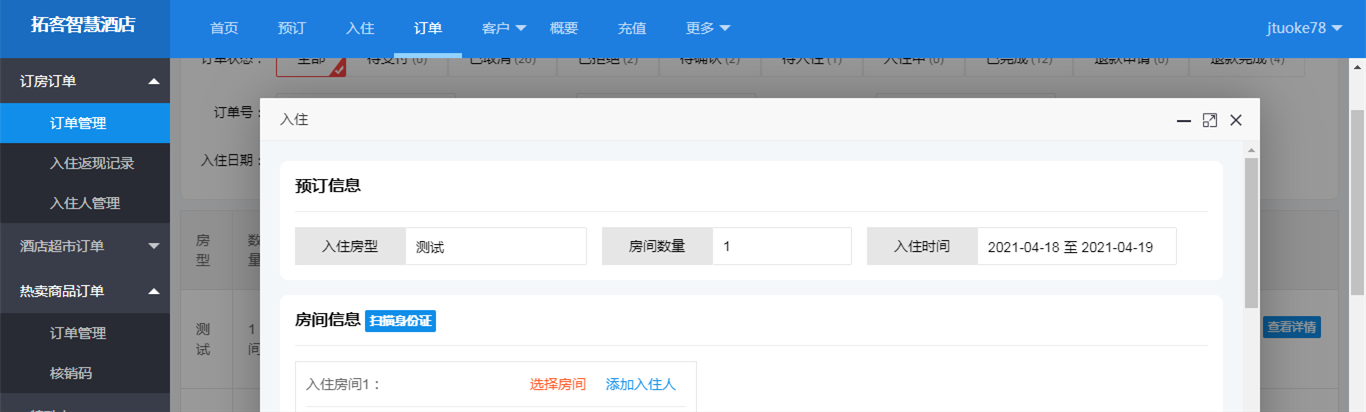The width and height of the screenshot is (1366, 412).
Task: Click the 添加入住人 link
Action: pyautogui.click(x=641, y=384)
